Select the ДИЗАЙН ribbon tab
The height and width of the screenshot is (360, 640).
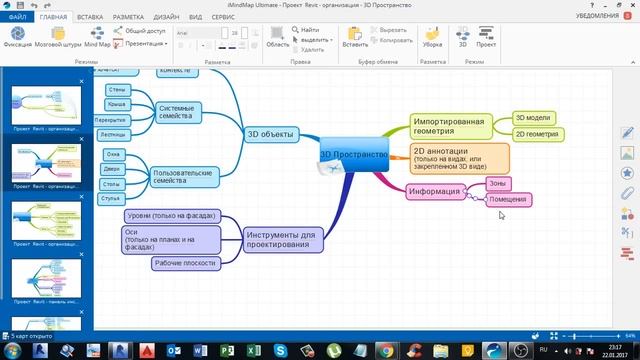[x=166, y=17]
